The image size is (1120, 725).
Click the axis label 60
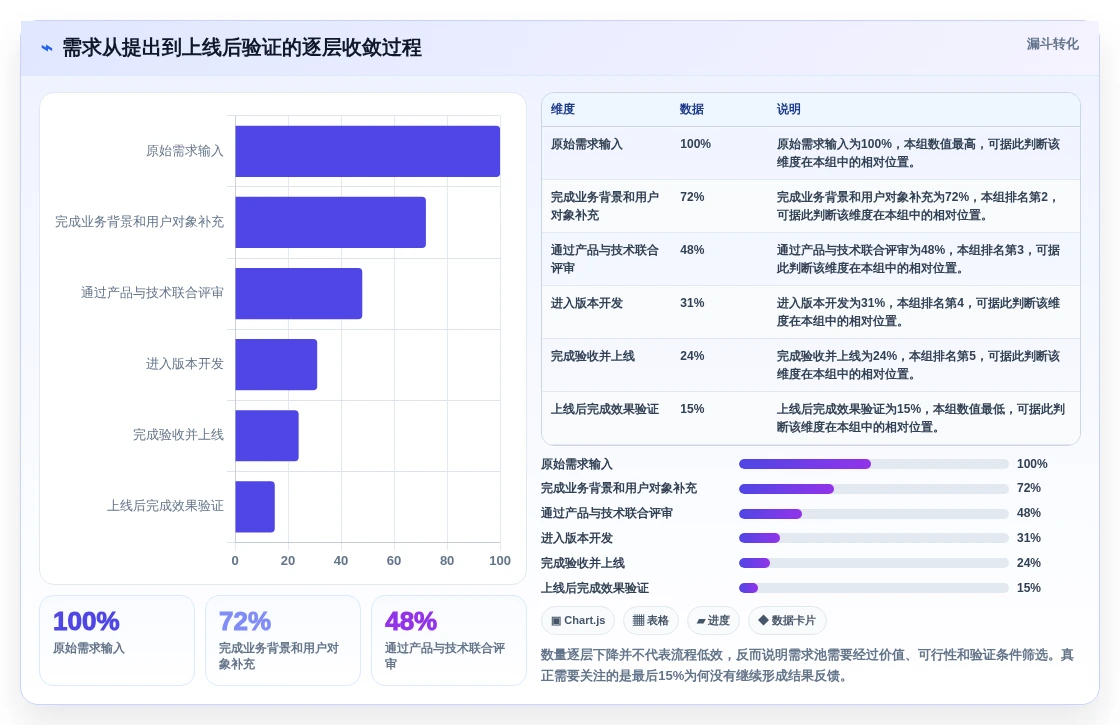[394, 561]
